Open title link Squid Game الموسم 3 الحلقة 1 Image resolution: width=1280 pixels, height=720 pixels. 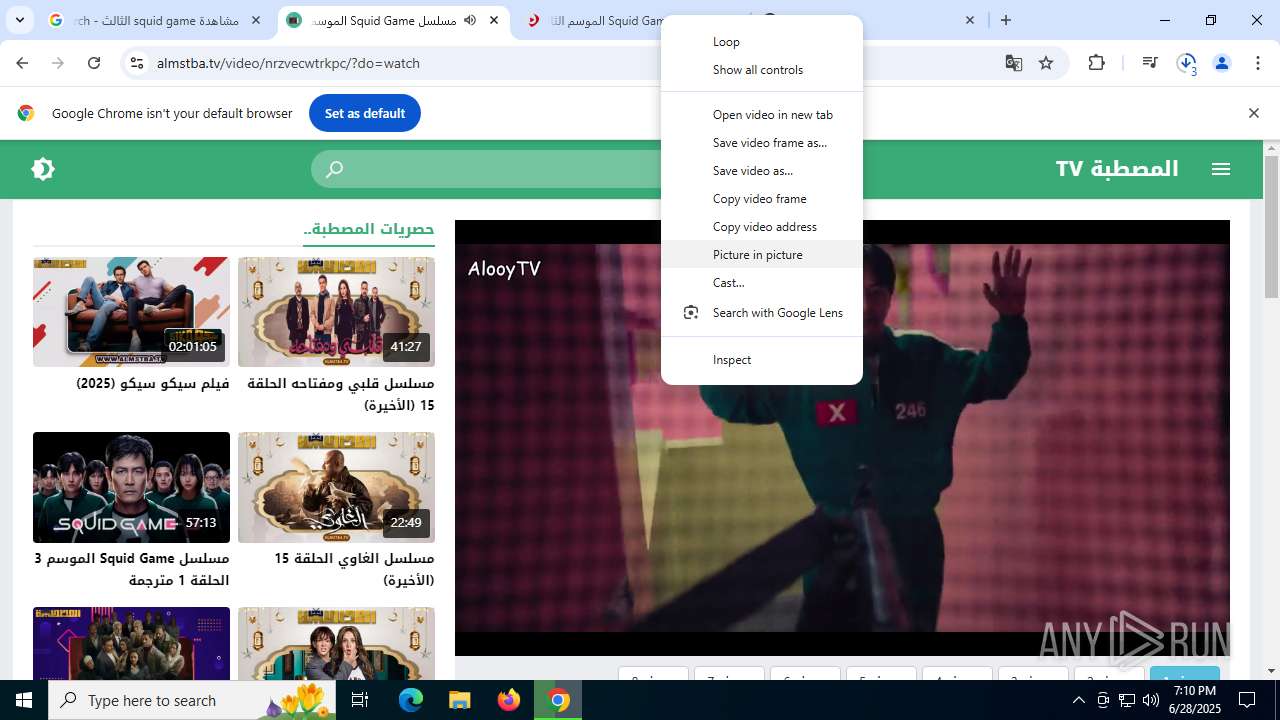pos(132,569)
